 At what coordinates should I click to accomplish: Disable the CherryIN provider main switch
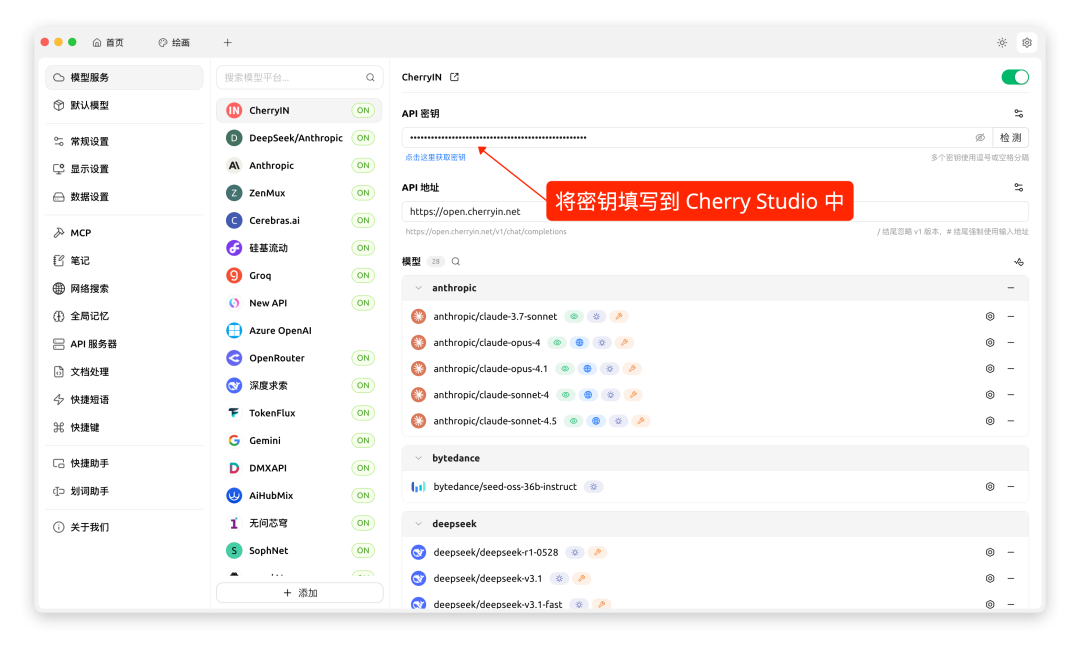coord(1015,77)
